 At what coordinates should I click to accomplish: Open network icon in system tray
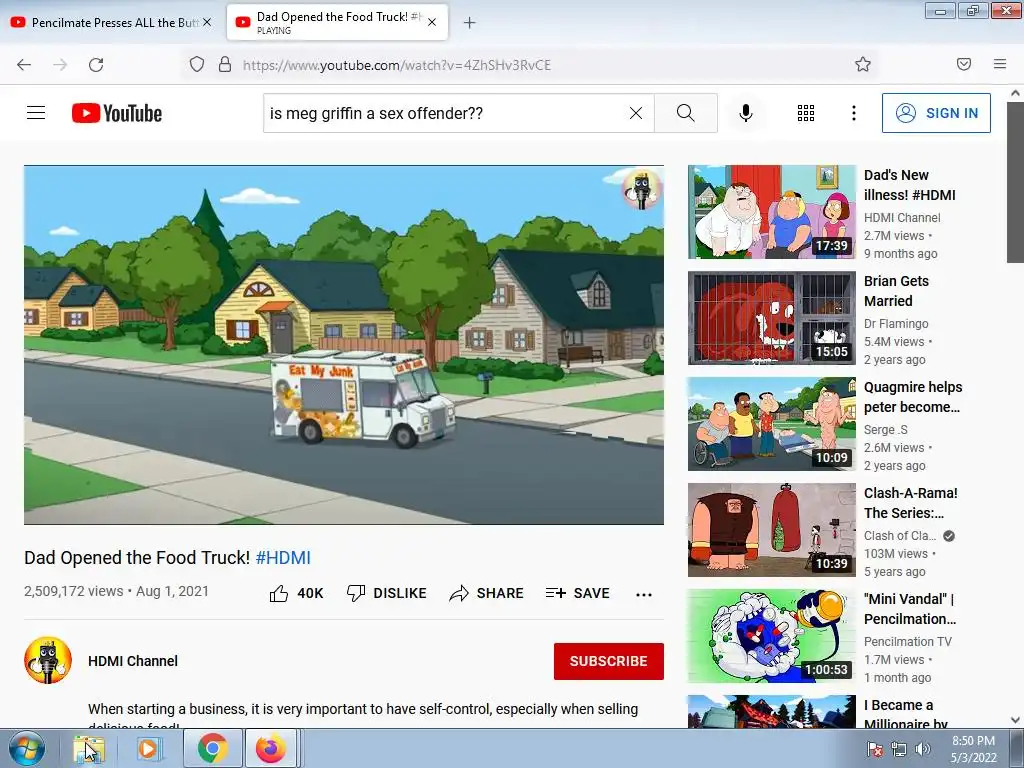click(899, 748)
